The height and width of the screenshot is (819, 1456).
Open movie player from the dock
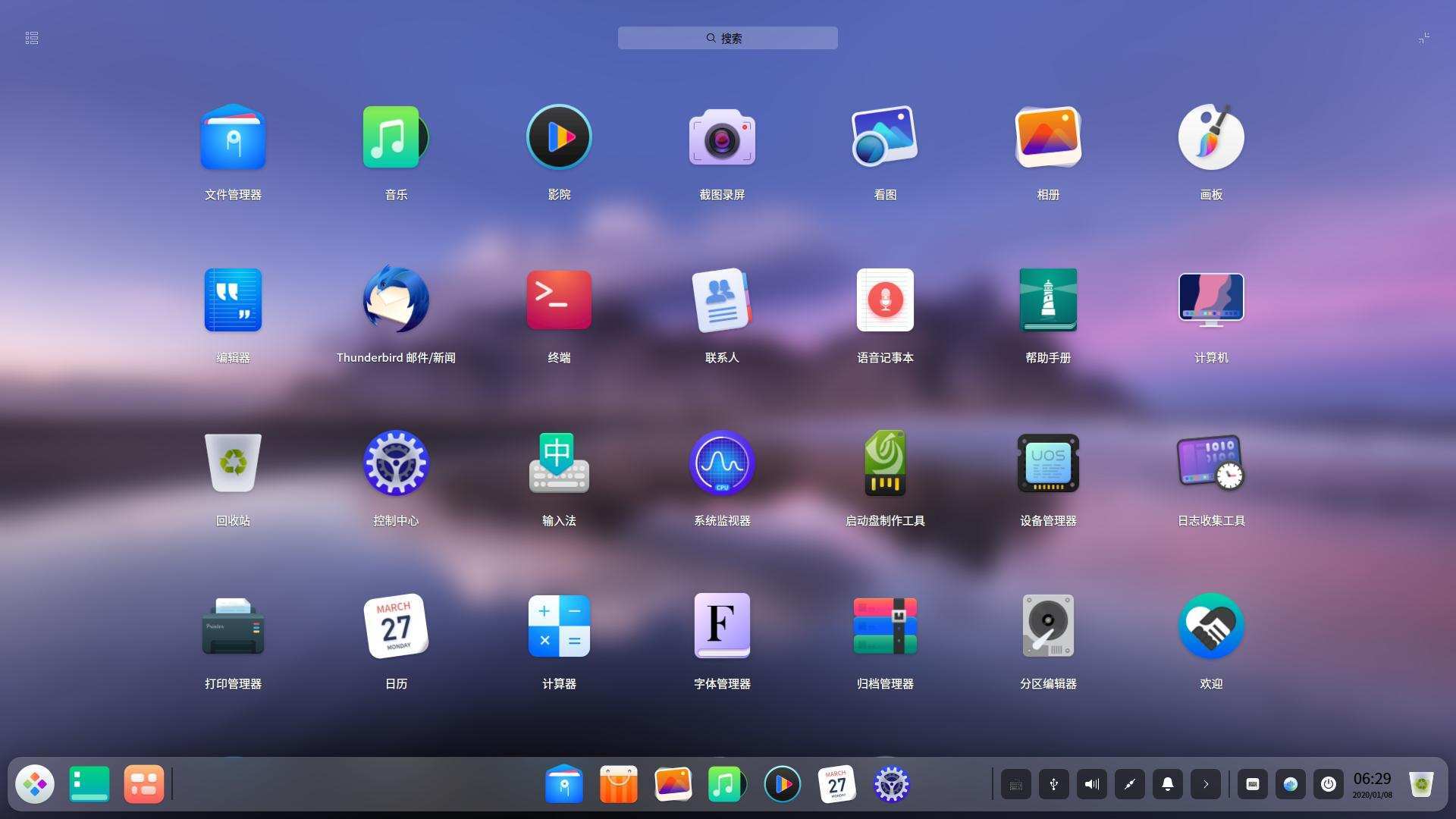point(783,784)
